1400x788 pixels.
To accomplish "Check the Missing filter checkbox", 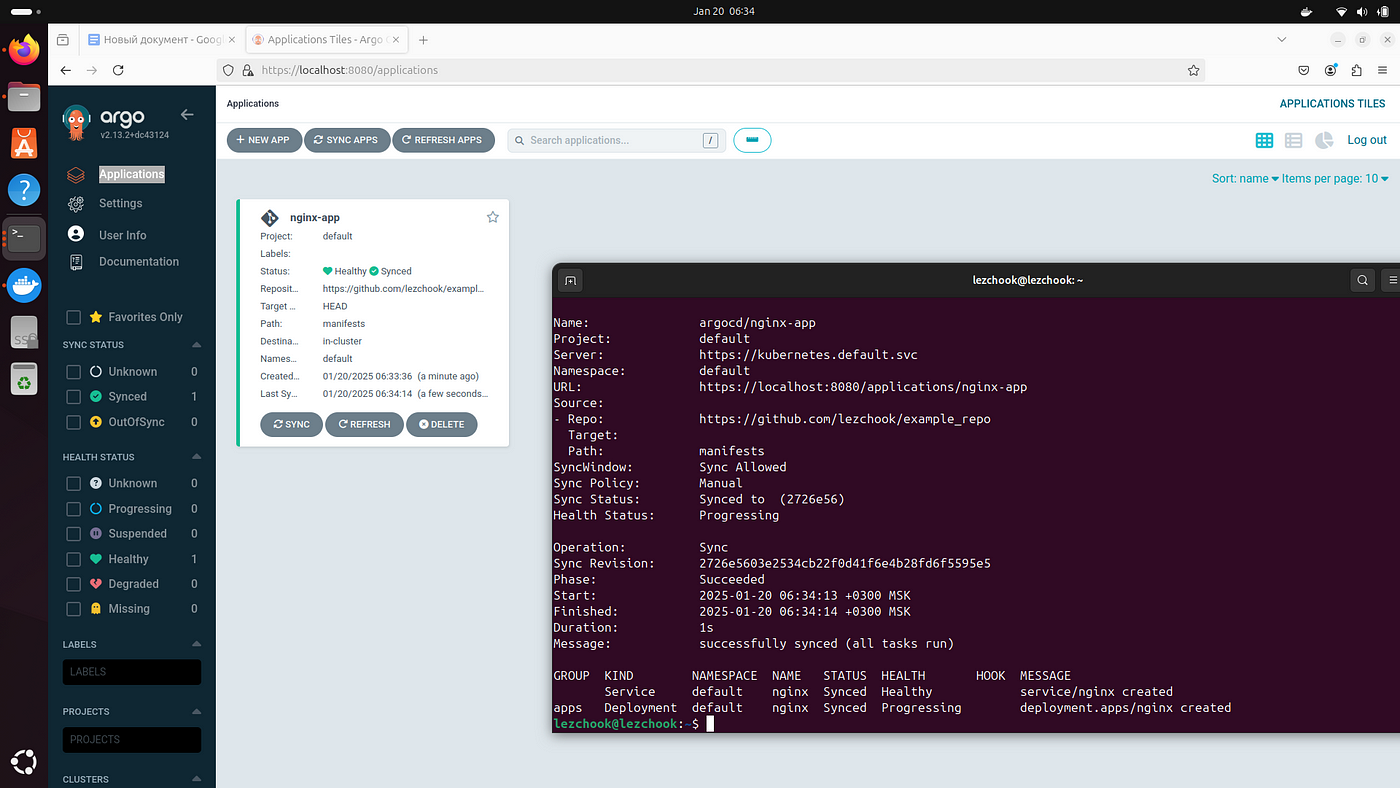I will pyautogui.click(x=73, y=609).
